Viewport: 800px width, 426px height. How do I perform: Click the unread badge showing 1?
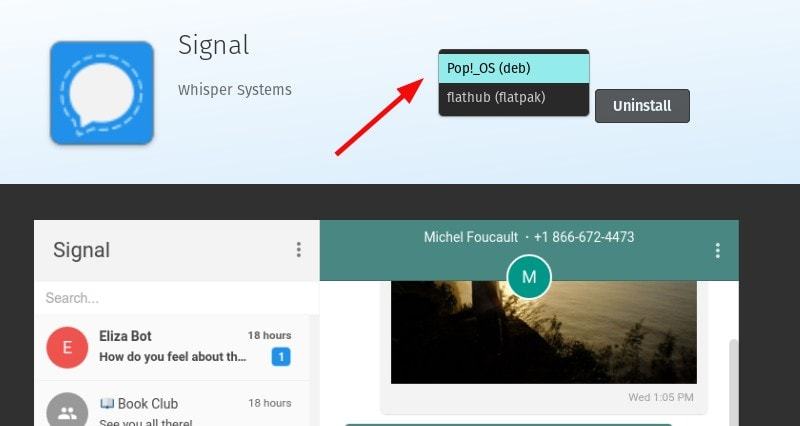281,357
